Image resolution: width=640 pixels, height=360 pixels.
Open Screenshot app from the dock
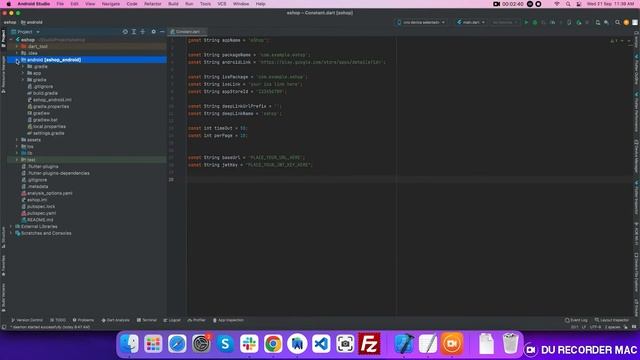click(x=345, y=344)
